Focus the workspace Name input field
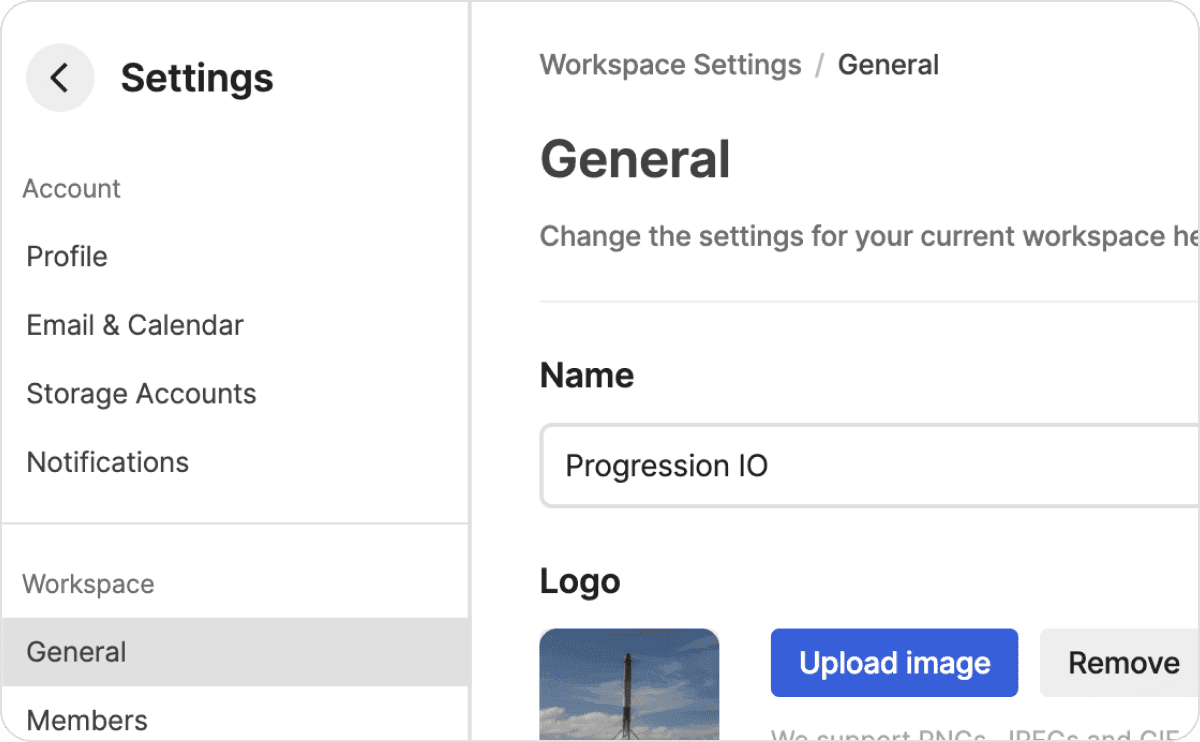Screen dimensions: 1200x742 (870, 466)
